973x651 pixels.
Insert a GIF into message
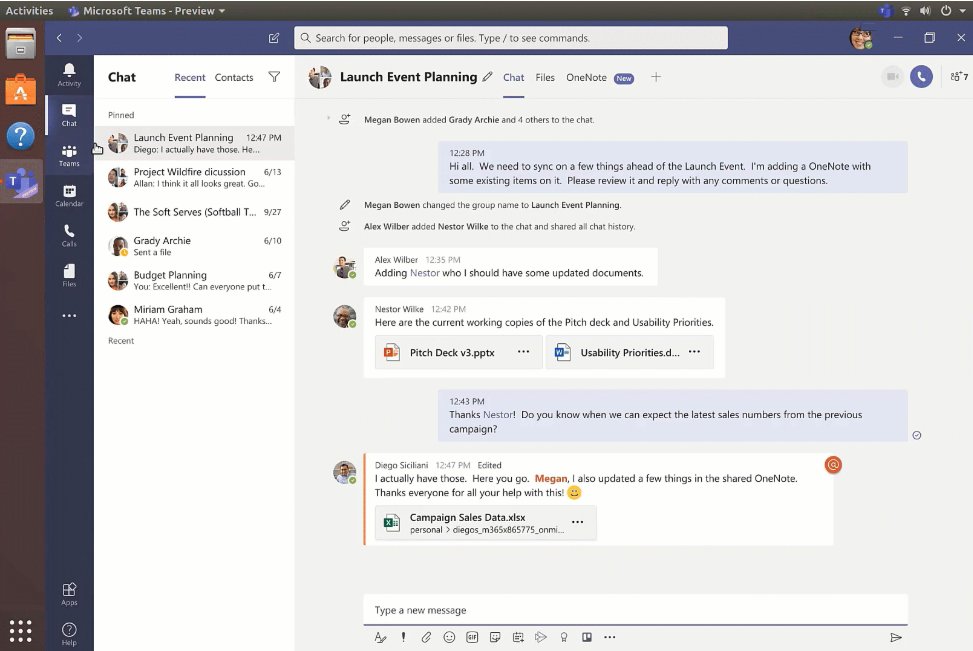[472, 637]
